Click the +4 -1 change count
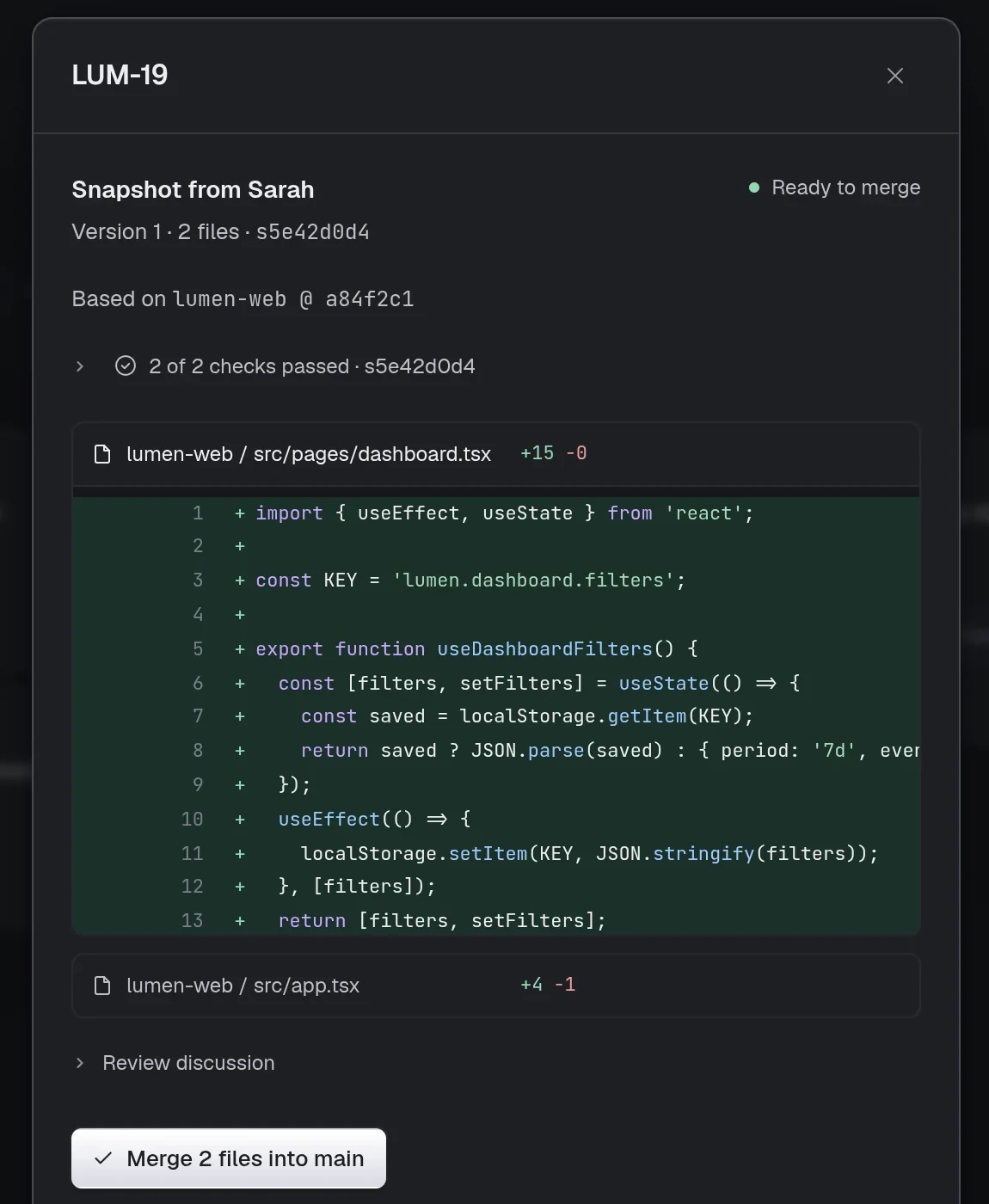Viewport: 989px width, 1204px height. (x=548, y=985)
